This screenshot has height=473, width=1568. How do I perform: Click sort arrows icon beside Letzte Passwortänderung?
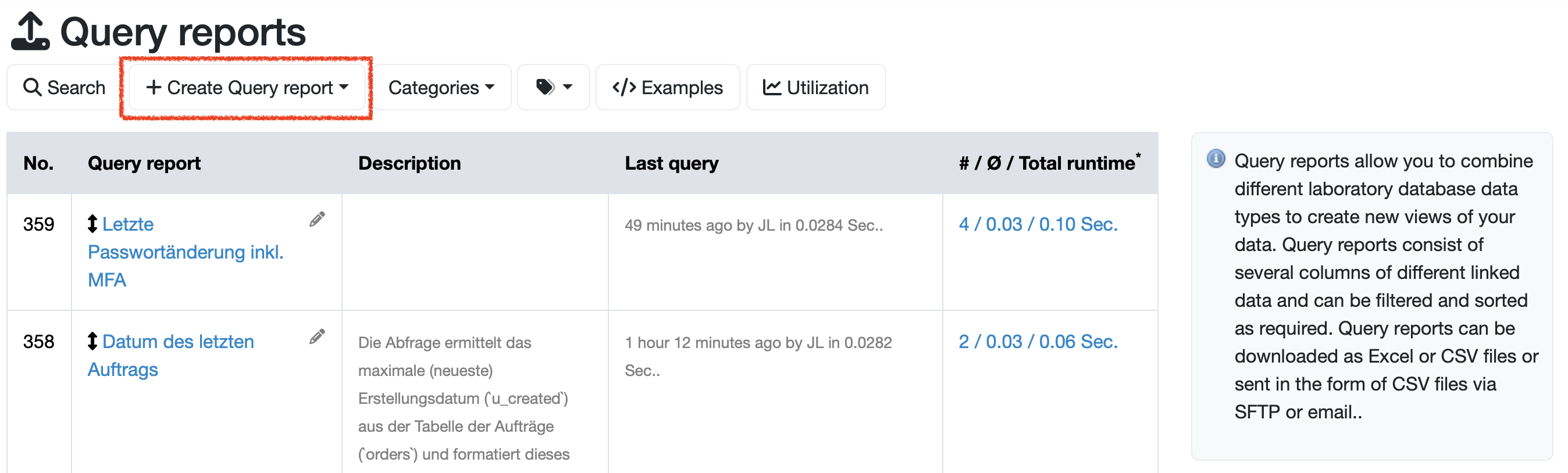click(x=92, y=224)
